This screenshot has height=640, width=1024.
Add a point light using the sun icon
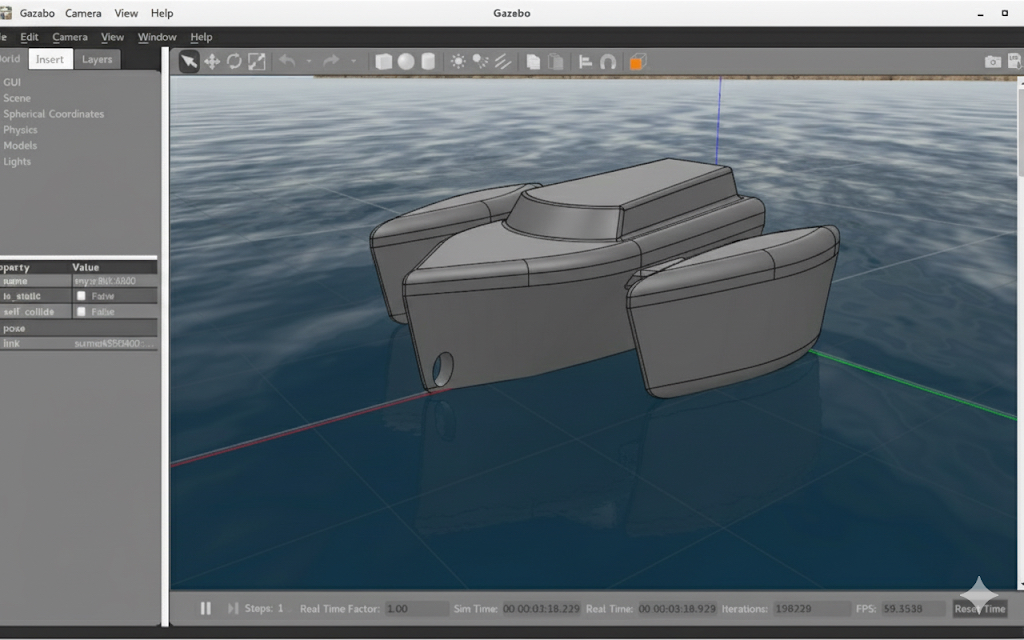click(458, 62)
